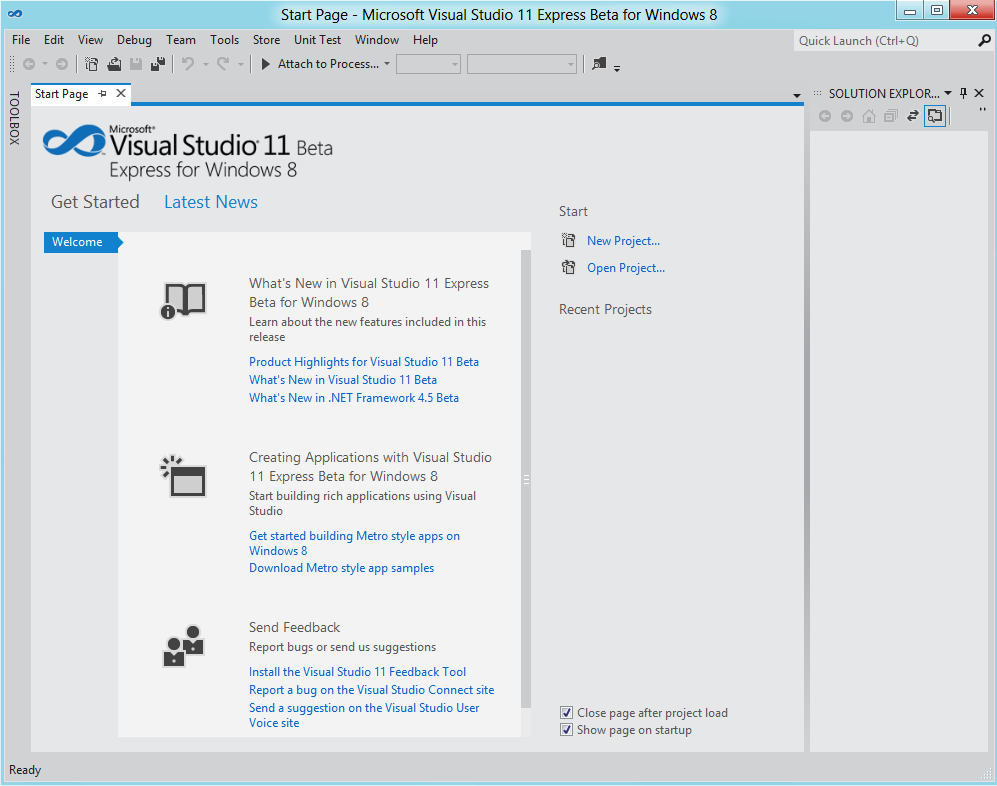This screenshot has height=786, width=997.
Task: Close the Start Page tab
Action: [121, 93]
